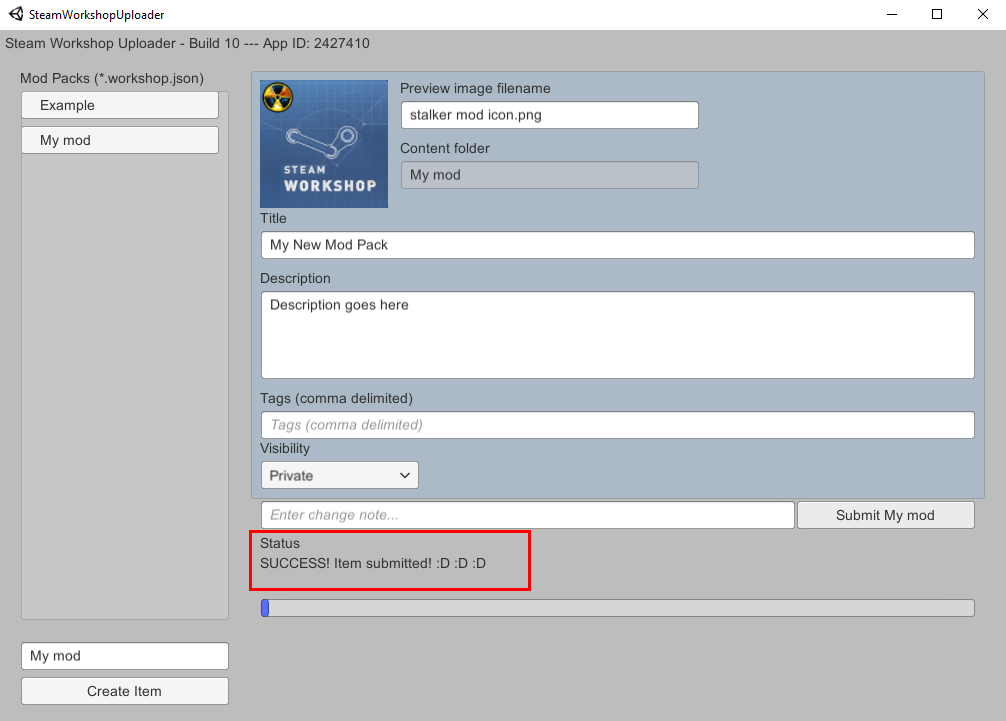The width and height of the screenshot is (1006, 721).
Task: Maximize the SteamWorkshopUploader window
Action: pyautogui.click(x=937, y=14)
